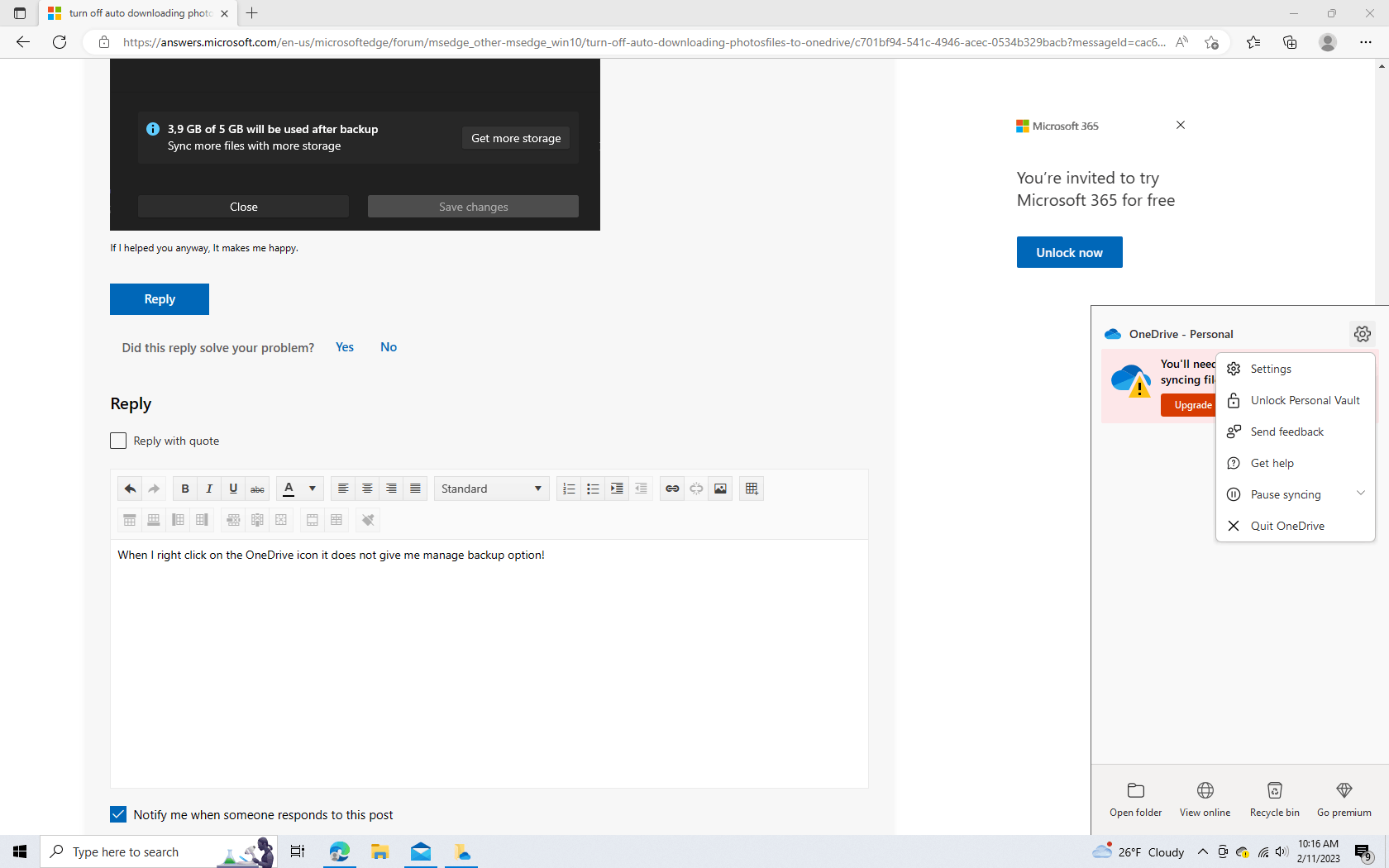View OneDrive files online

[x=1205, y=799]
